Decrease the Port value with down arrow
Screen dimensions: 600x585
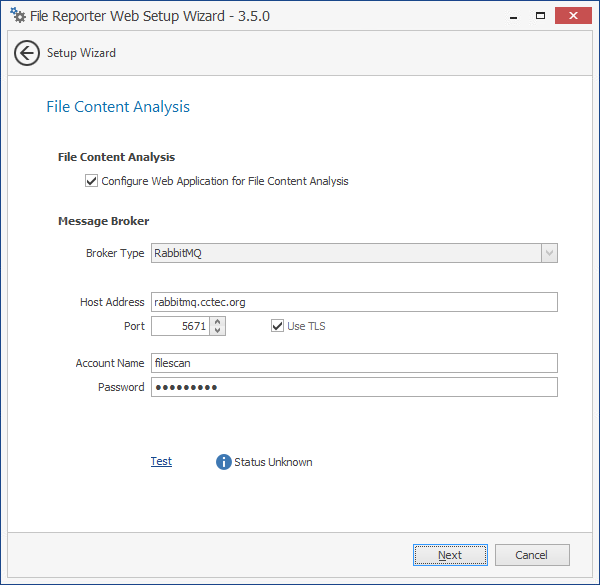(219, 331)
